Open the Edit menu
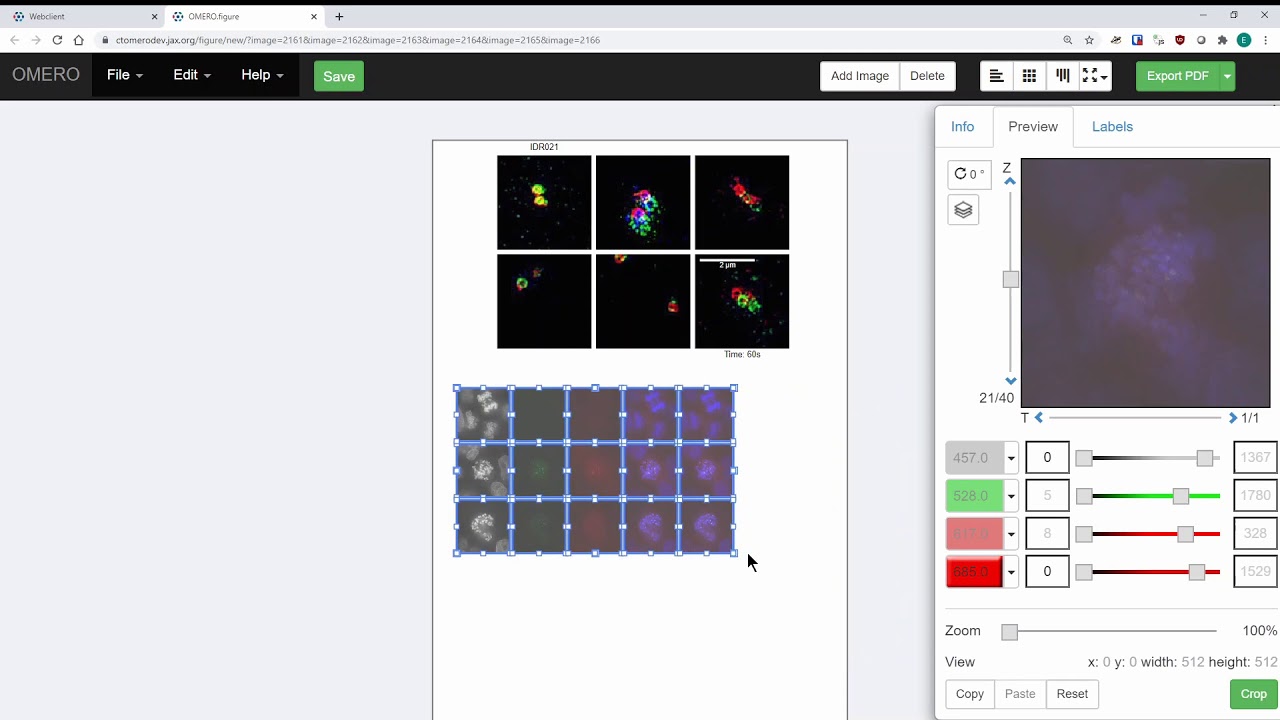The width and height of the screenshot is (1280, 720). click(192, 75)
